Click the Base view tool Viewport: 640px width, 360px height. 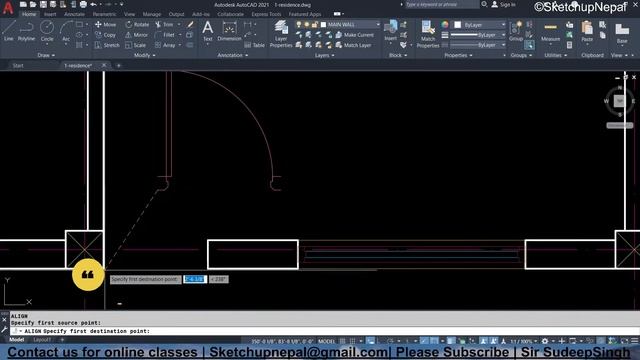coord(622,33)
